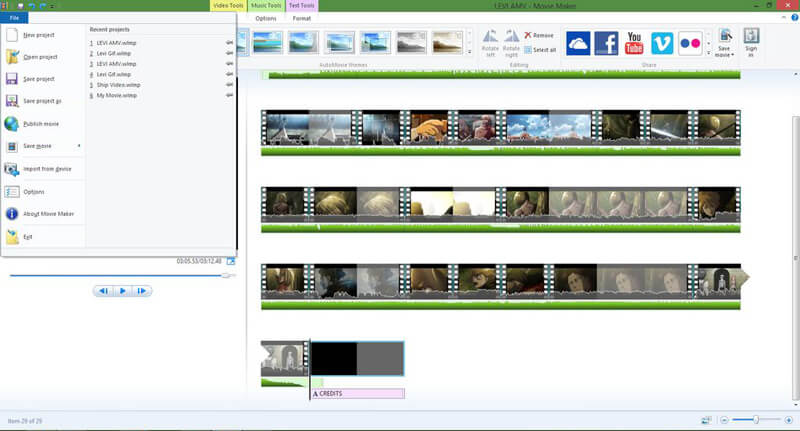Adjust the zoom time scale slider
The width and height of the screenshot is (800, 431).
pos(756,420)
